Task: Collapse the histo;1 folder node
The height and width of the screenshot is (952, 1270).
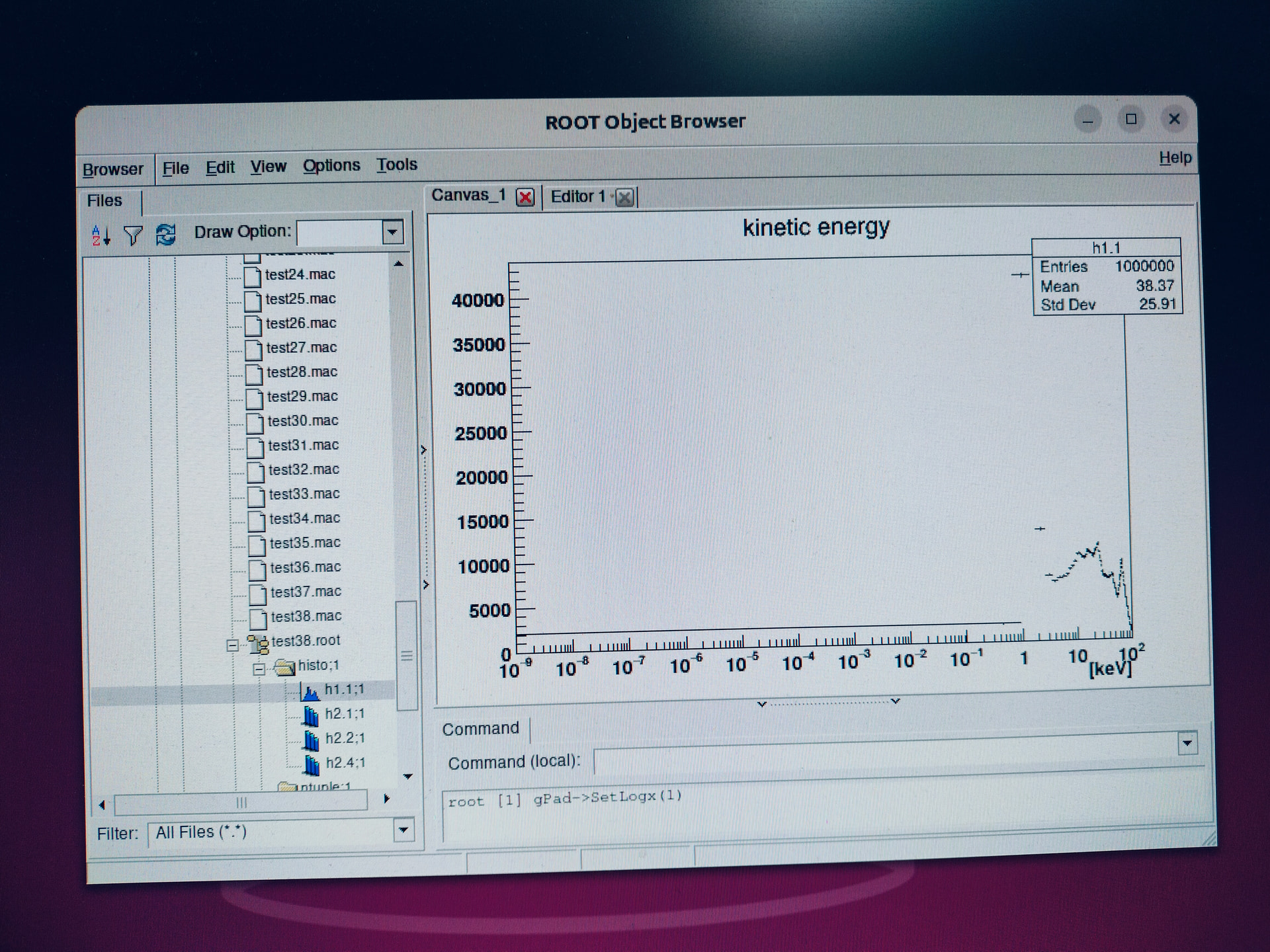Action: click(259, 669)
